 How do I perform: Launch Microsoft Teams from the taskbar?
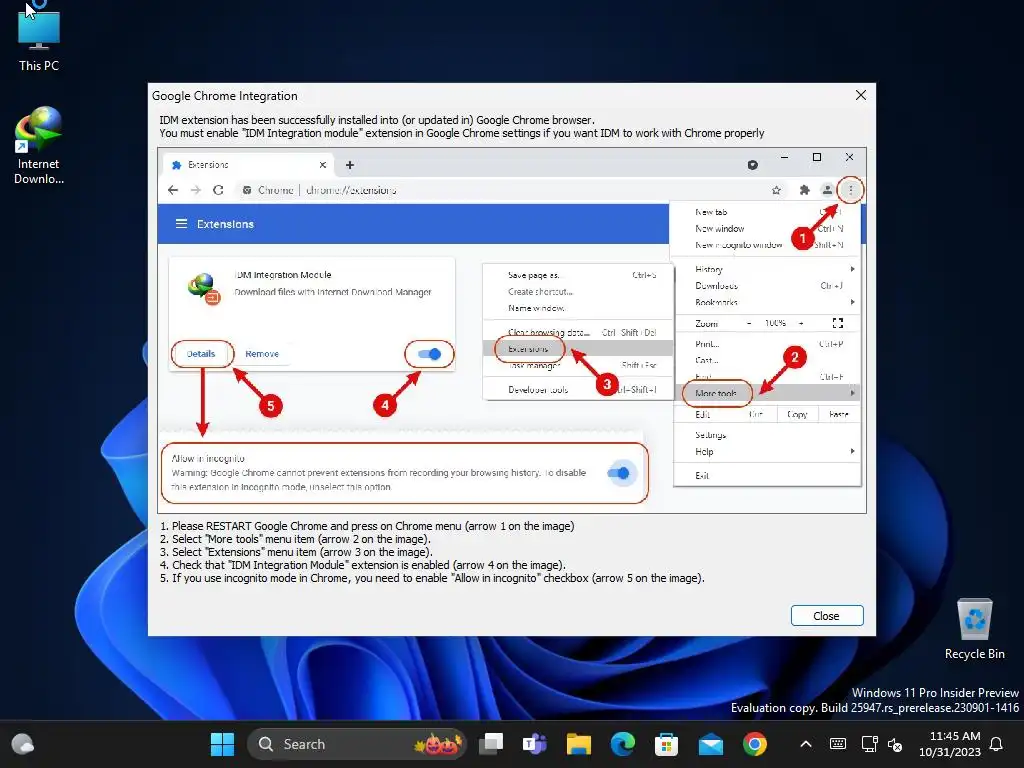click(x=535, y=744)
